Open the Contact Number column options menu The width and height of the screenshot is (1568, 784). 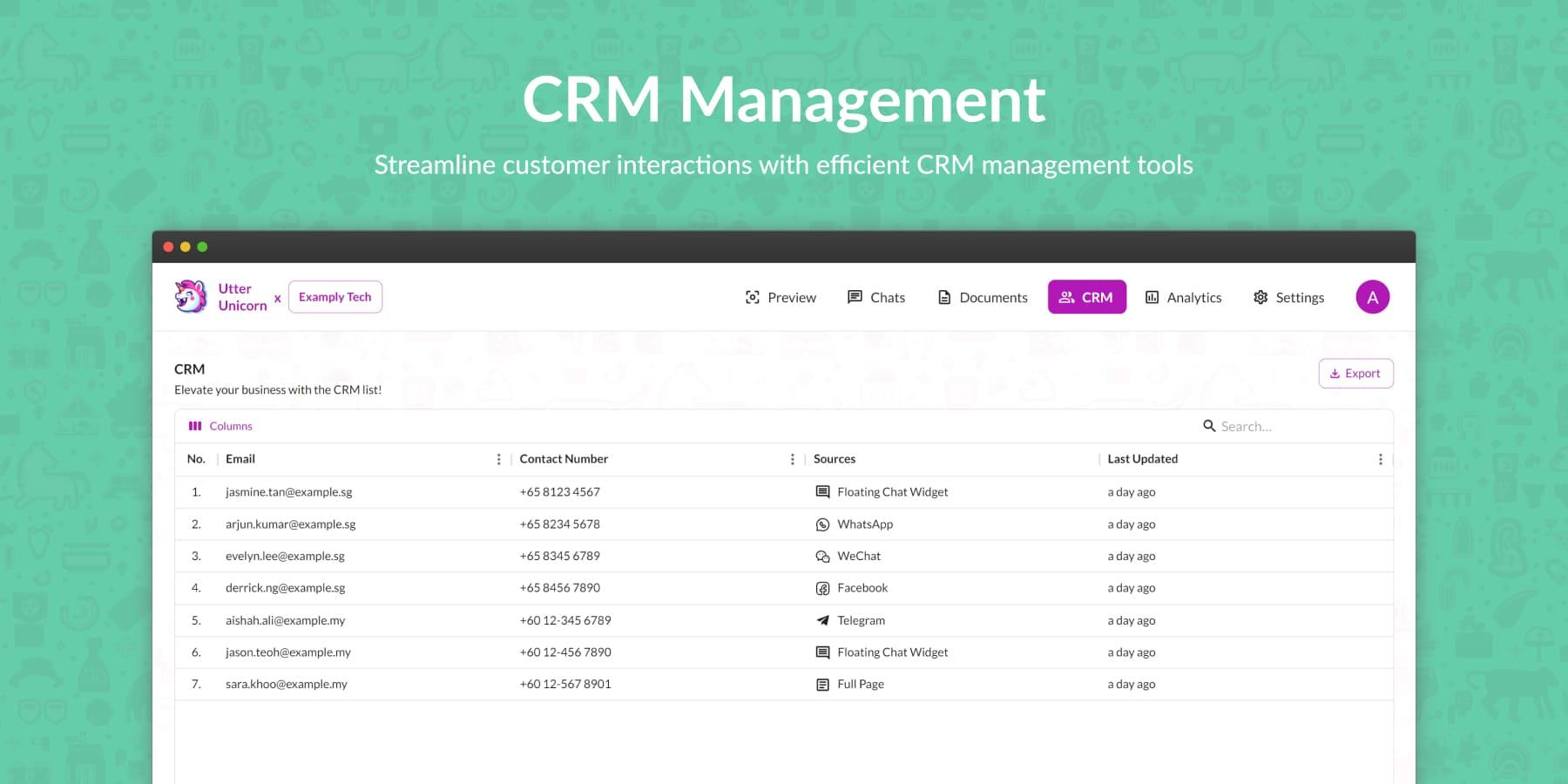(x=792, y=459)
